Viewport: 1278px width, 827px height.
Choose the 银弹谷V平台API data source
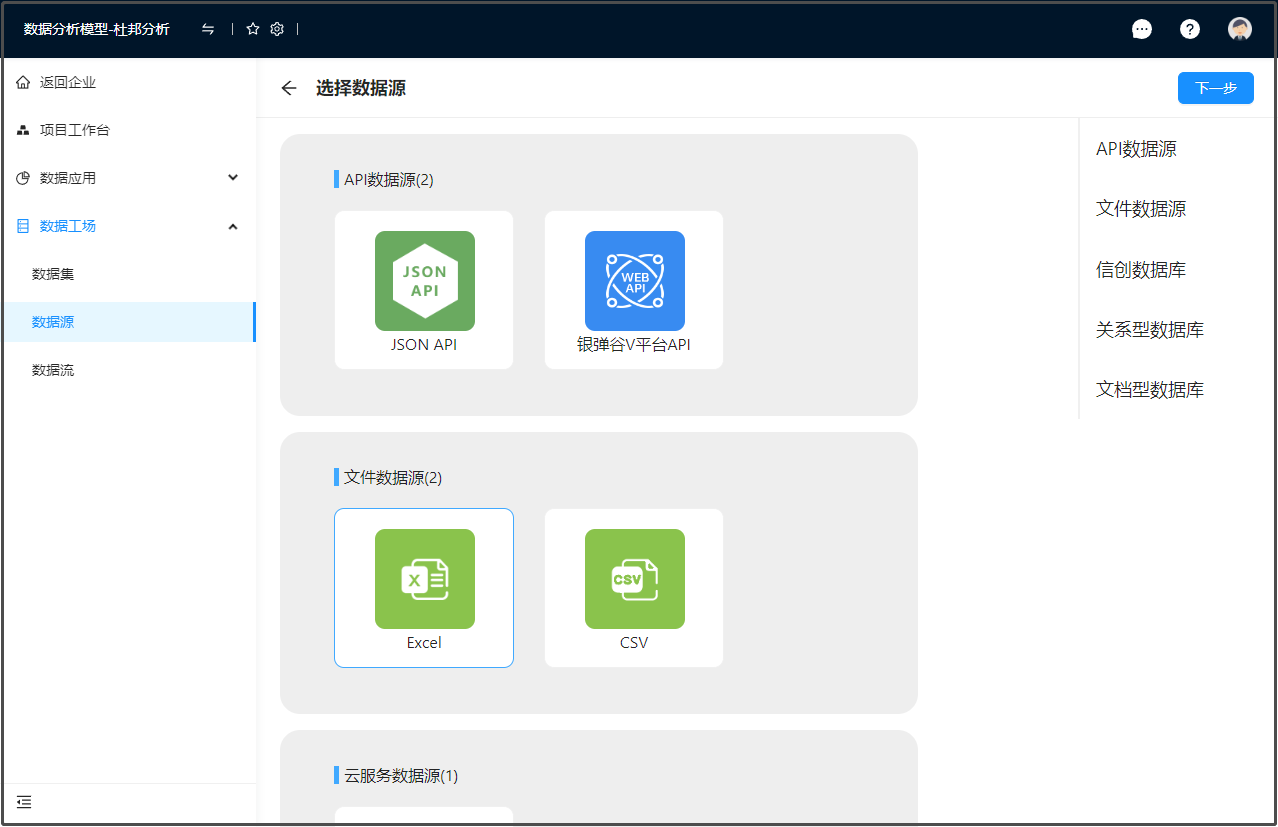(x=634, y=281)
